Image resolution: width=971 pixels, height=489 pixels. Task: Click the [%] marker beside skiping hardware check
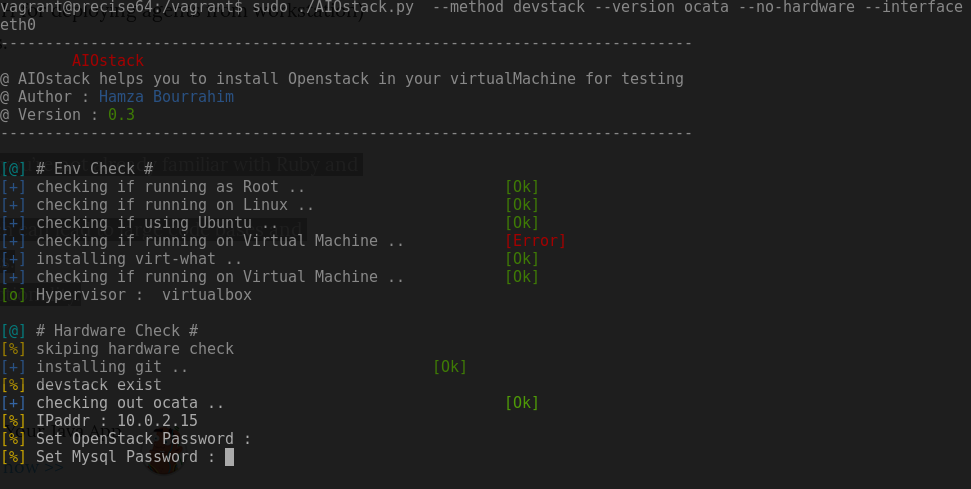(x=13, y=349)
